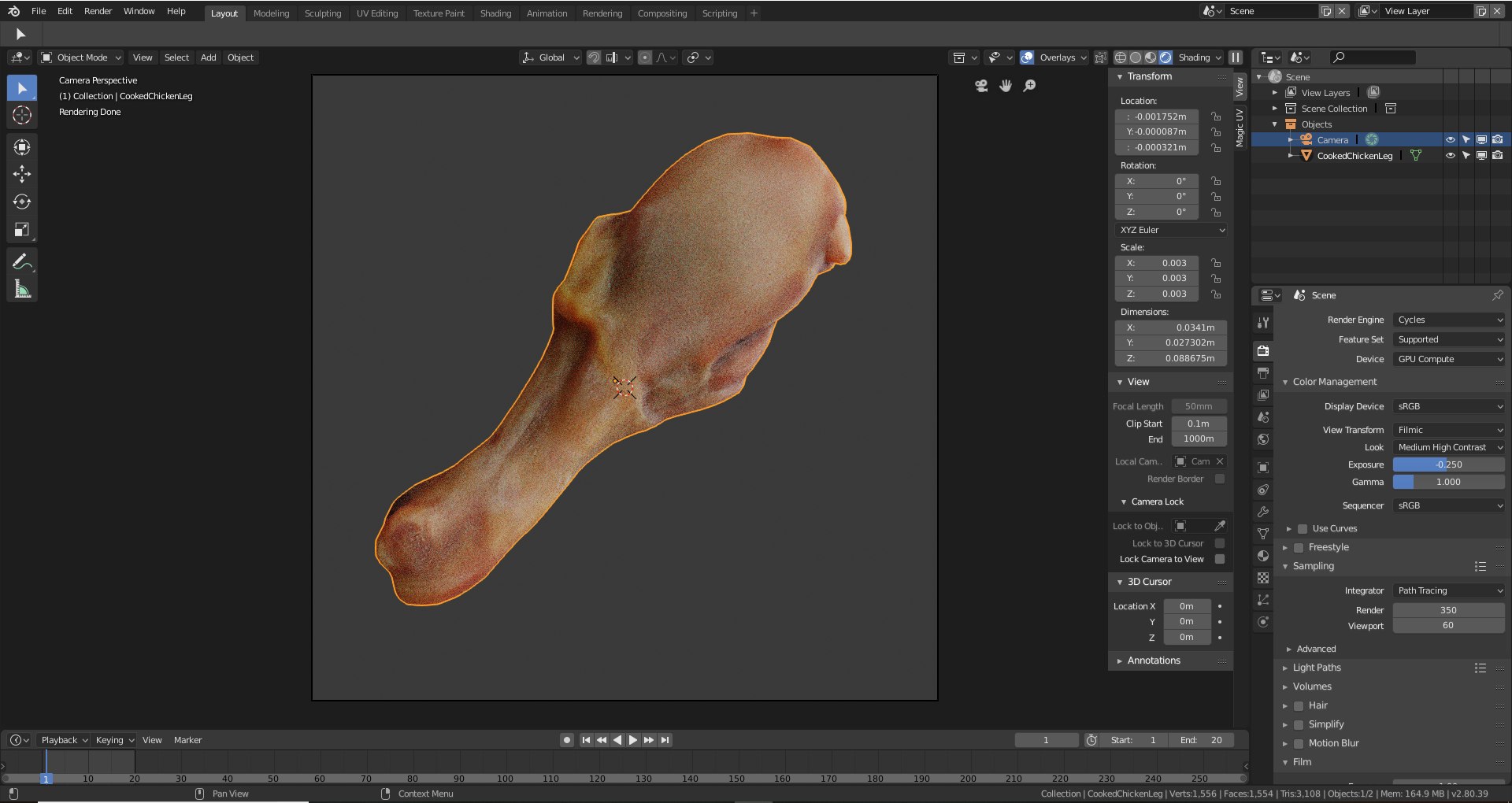Click the Gamma slider
1512x803 pixels.
[1449, 482]
